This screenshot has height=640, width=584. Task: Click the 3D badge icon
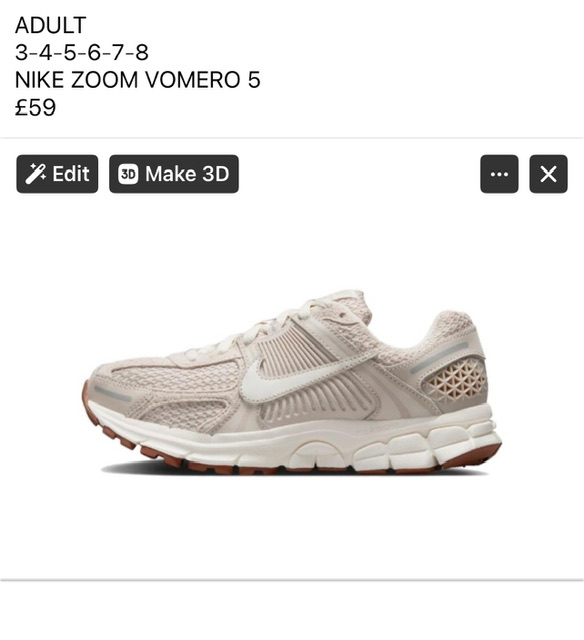pyautogui.click(x=128, y=174)
